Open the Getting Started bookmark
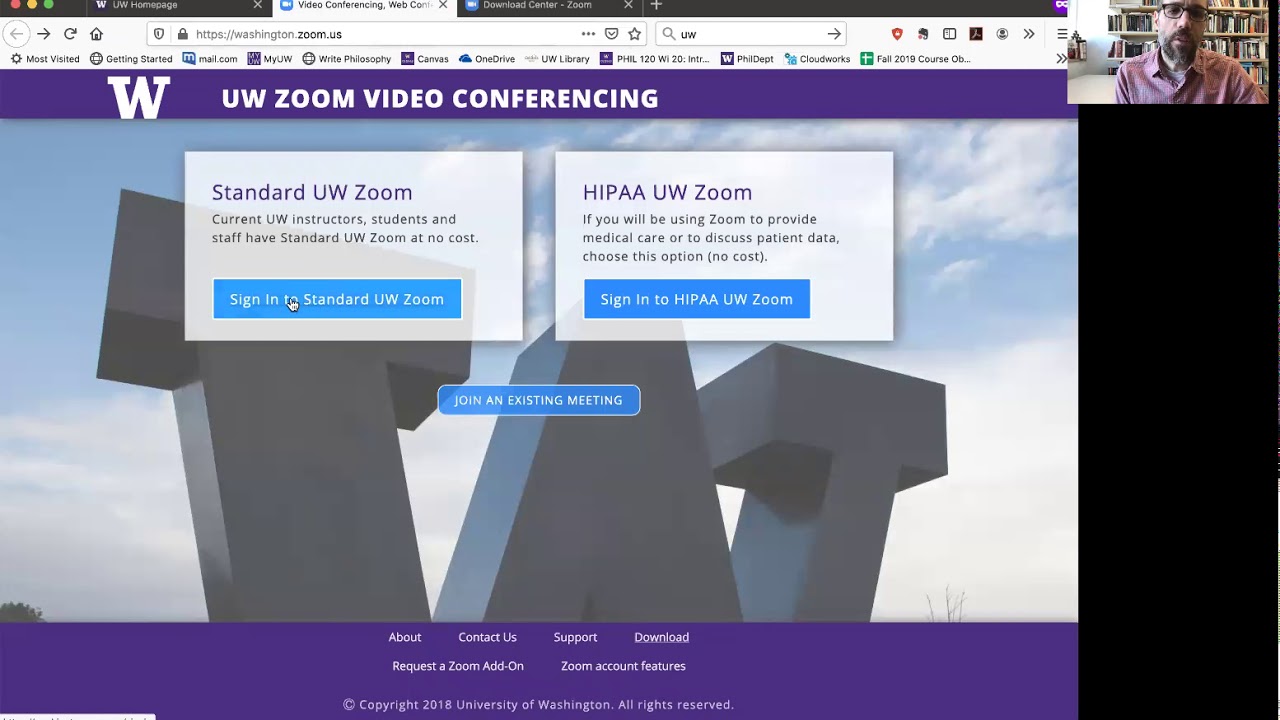This screenshot has width=1280, height=720. [x=131, y=59]
